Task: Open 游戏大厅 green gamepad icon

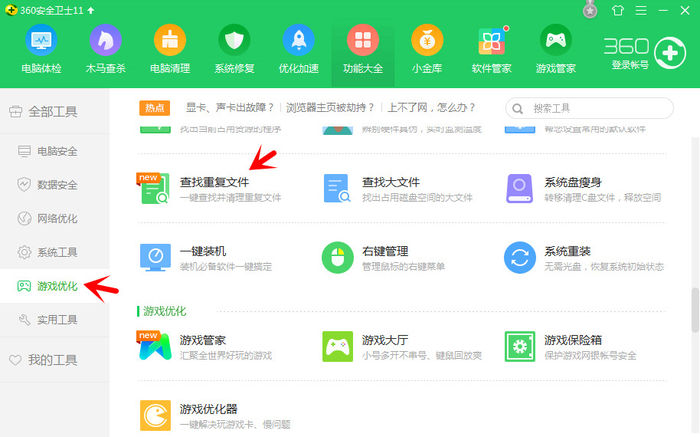Action: pos(338,346)
